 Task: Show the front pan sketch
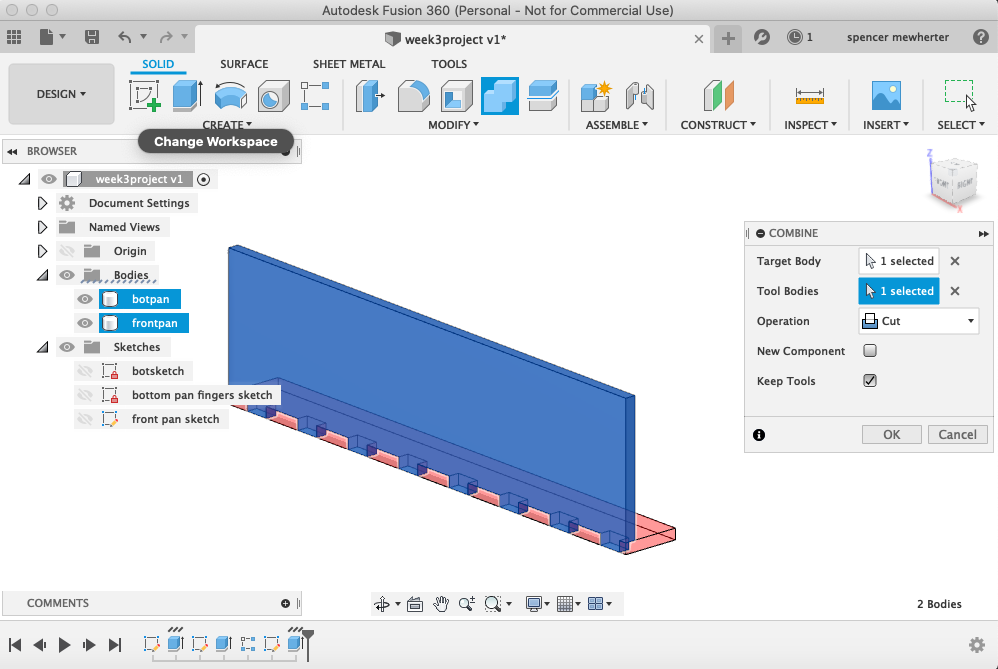85,419
